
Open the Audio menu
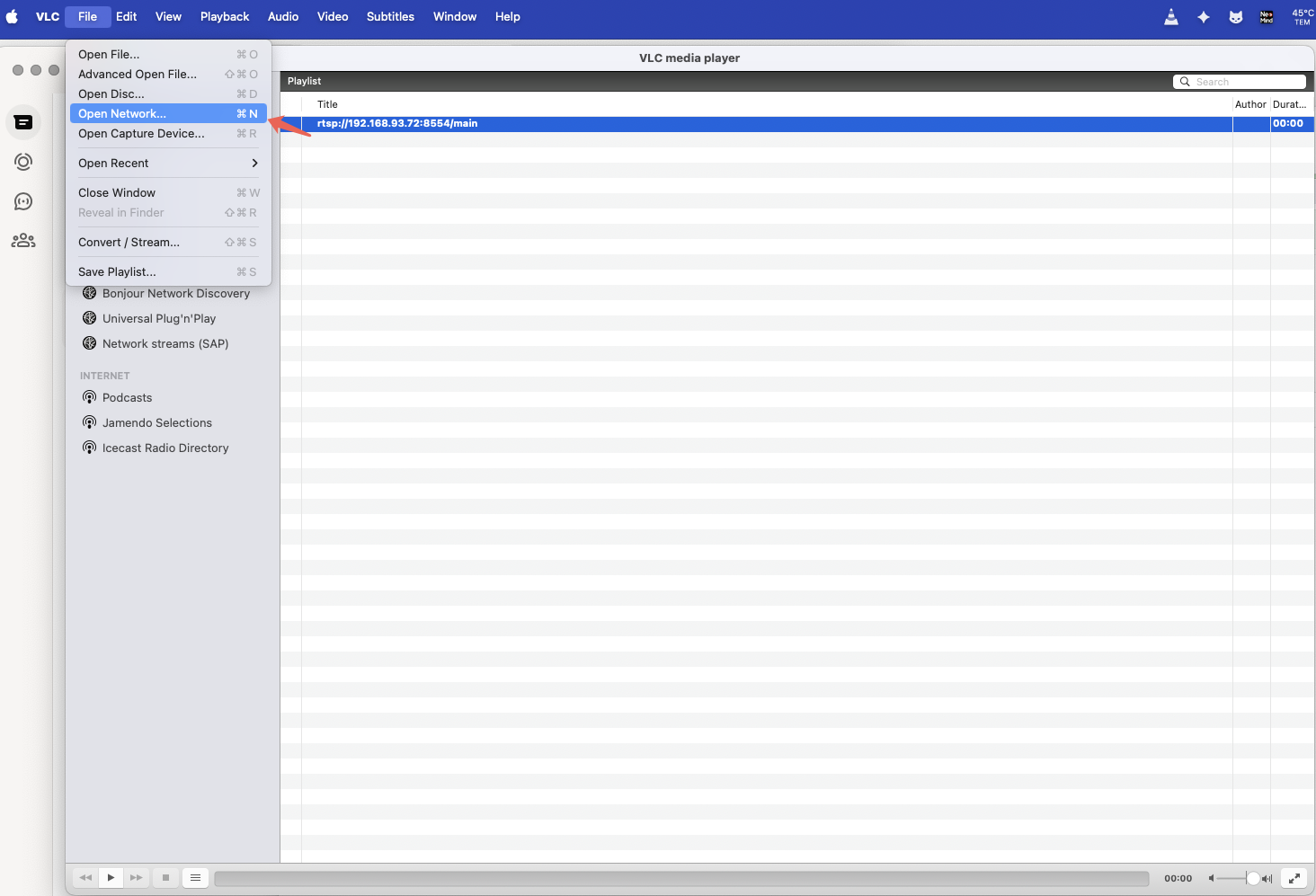pyautogui.click(x=283, y=16)
